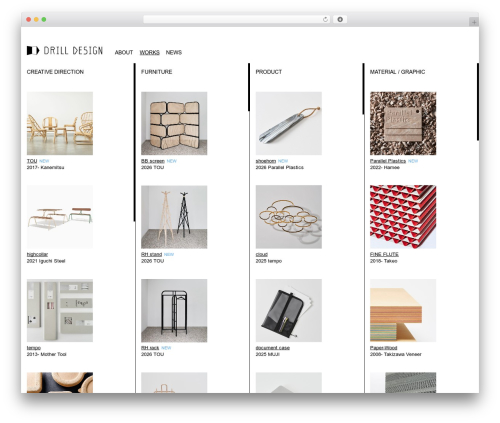Open the RH rack thumbnail
The width and height of the screenshot is (500, 423).
point(174,310)
